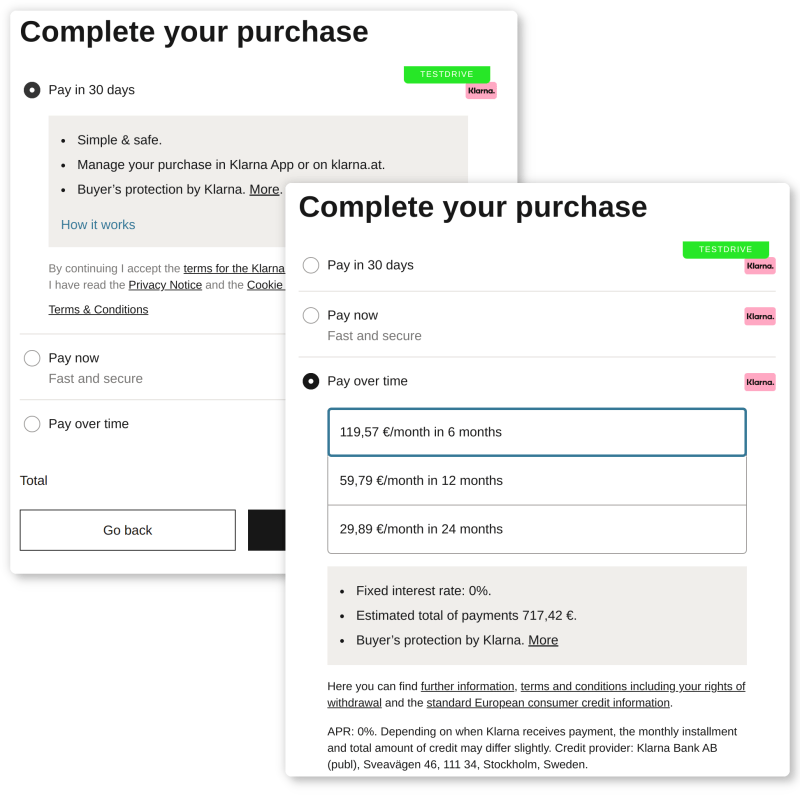Click the back panel TESTDRIVE badge
800x795 pixels.
click(446, 74)
